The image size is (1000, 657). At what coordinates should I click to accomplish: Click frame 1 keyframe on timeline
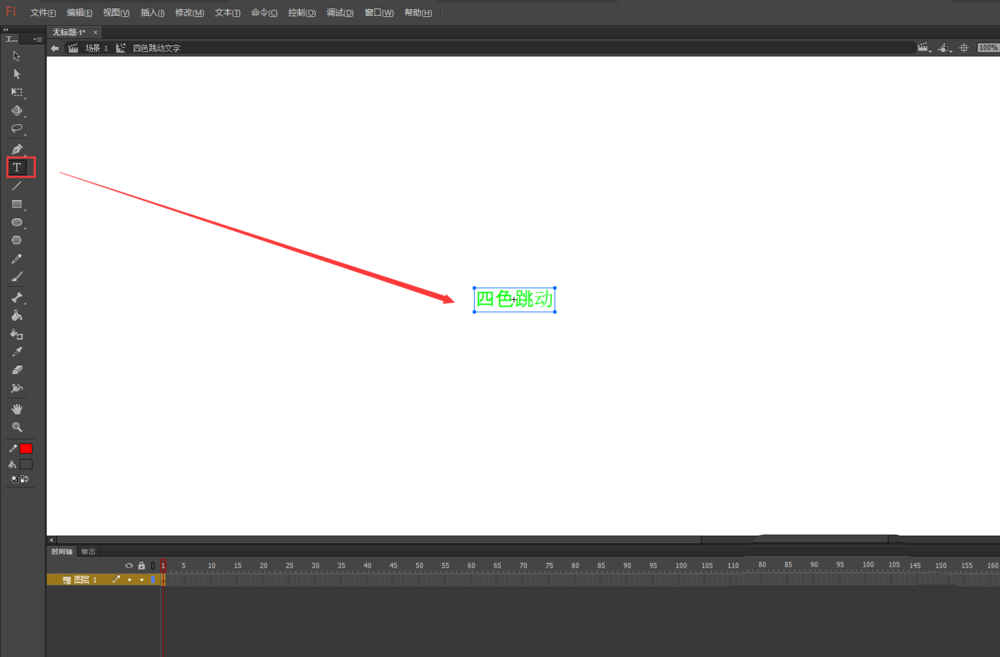[x=163, y=580]
